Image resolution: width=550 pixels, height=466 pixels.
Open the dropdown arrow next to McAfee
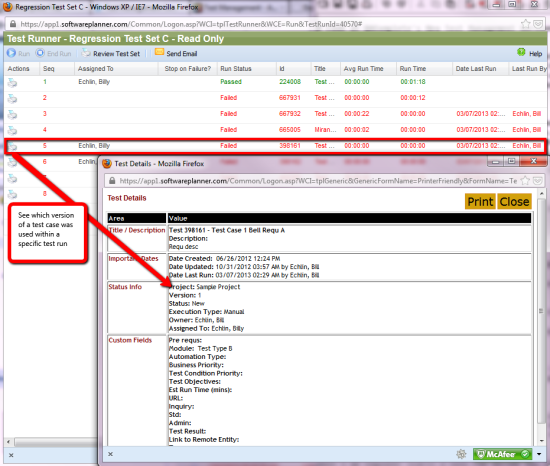click(539, 454)
